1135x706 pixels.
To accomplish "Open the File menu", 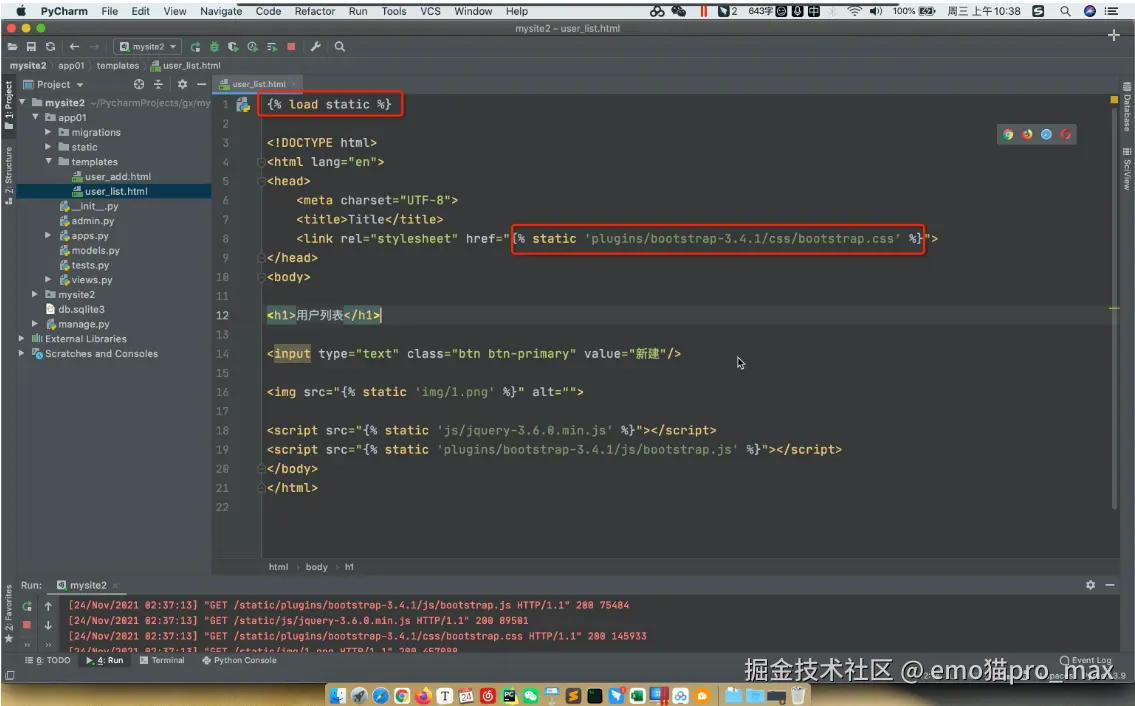I will tap(109, 11).
